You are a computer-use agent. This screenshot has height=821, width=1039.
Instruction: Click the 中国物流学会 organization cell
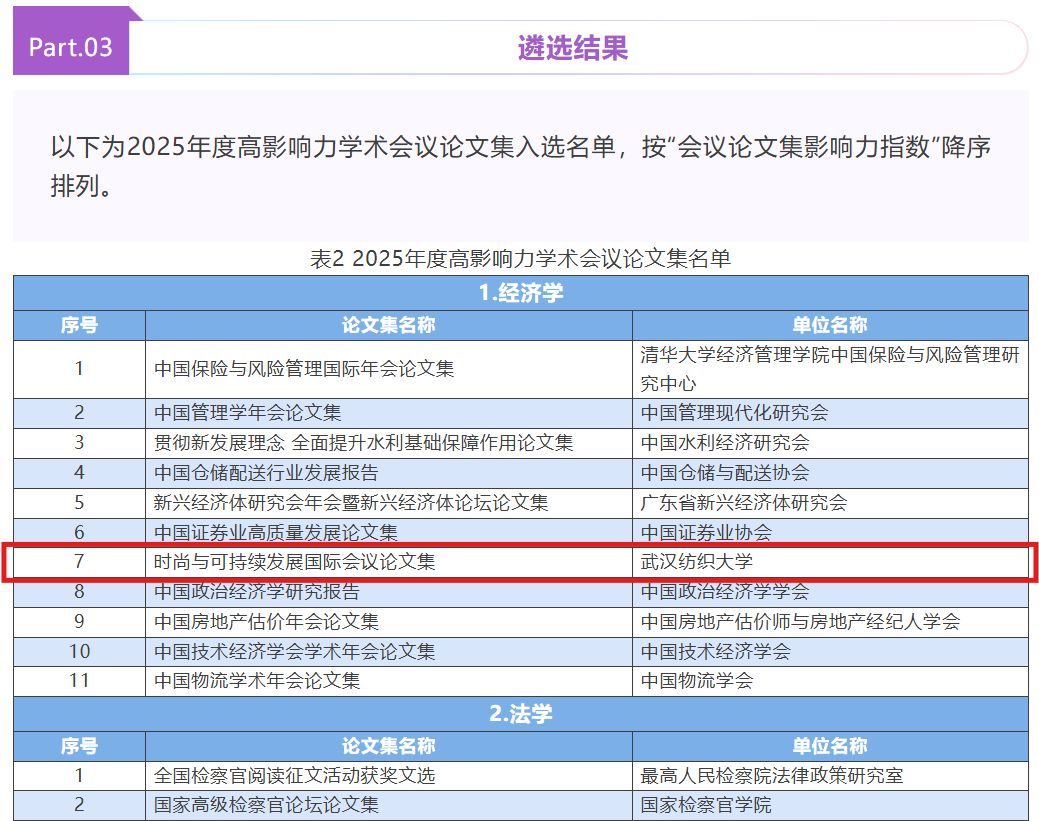[x=697, y=681]
